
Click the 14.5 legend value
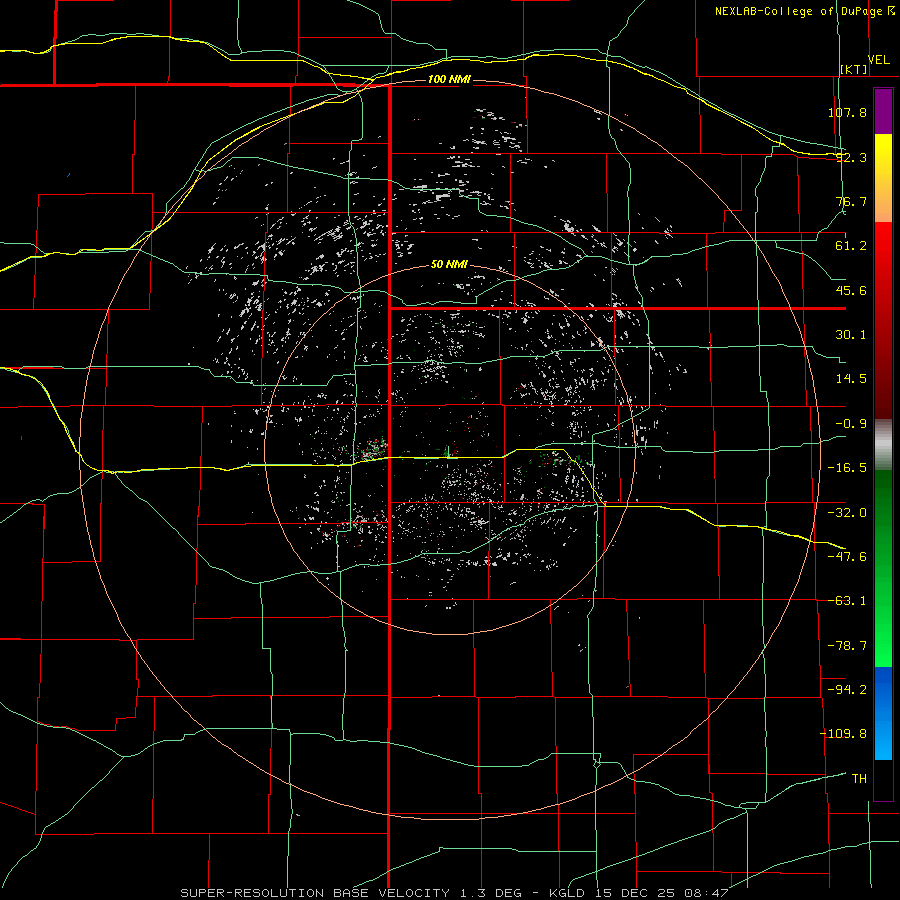coord(851,379)
